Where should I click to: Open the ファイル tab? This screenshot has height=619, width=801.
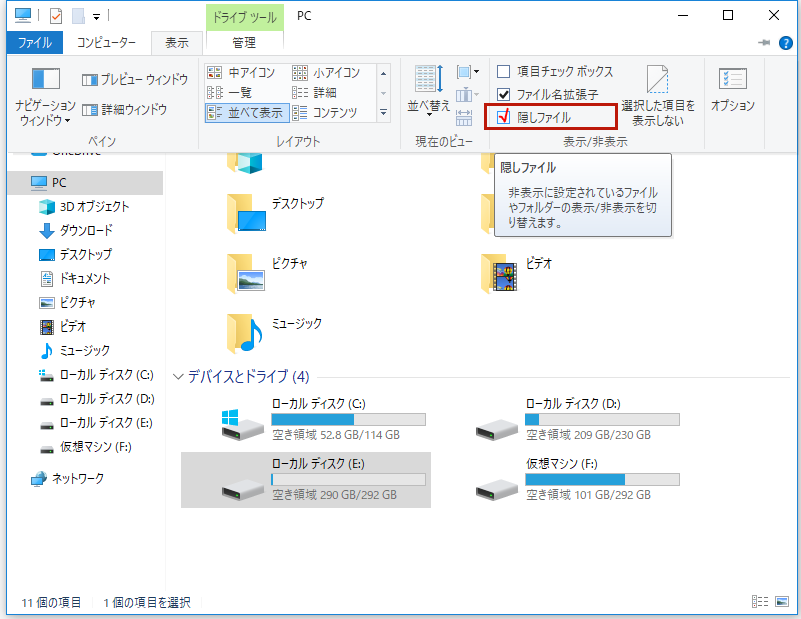point(35,42)
